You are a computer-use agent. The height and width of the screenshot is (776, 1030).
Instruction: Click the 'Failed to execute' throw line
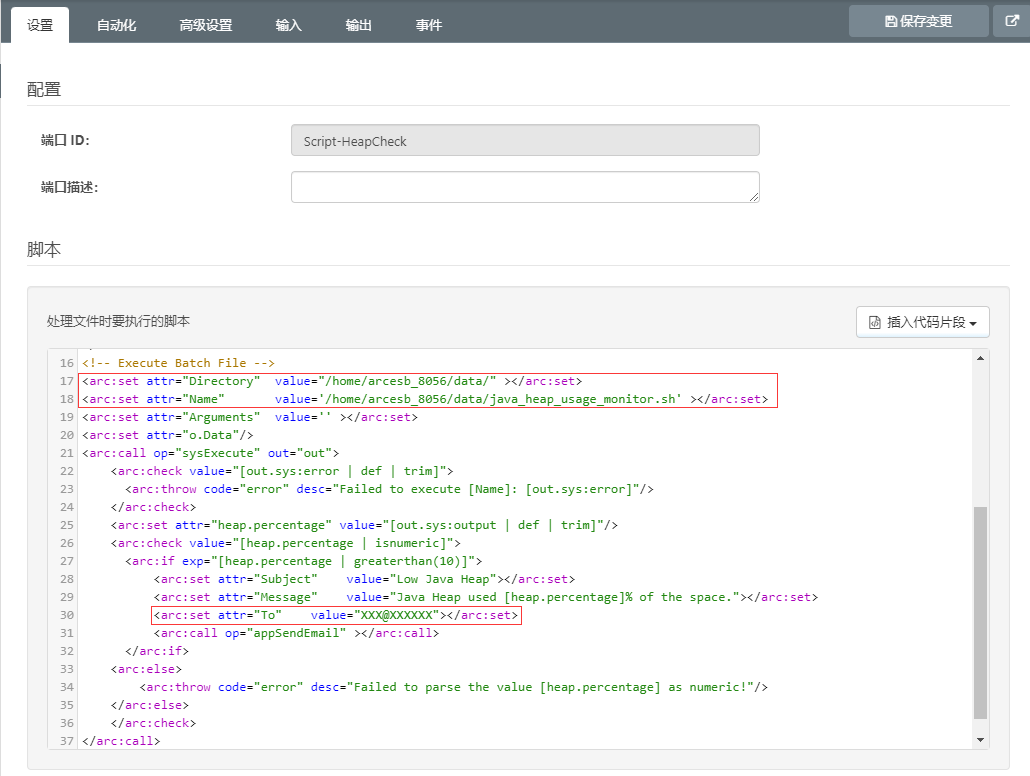[389, 489]
